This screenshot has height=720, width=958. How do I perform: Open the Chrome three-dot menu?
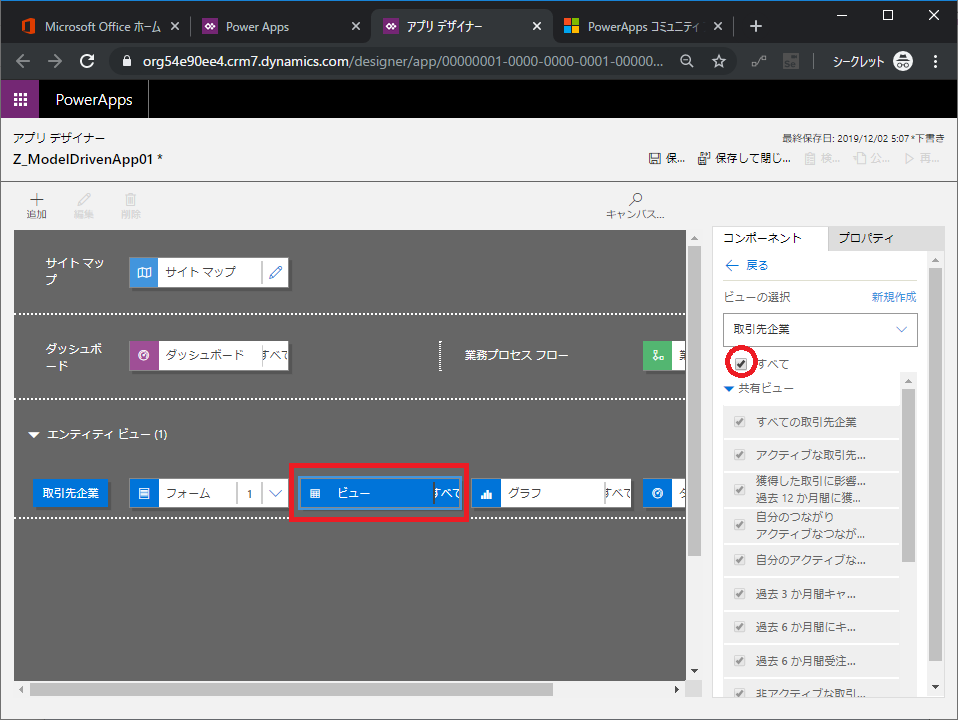(x=935, y=61)
